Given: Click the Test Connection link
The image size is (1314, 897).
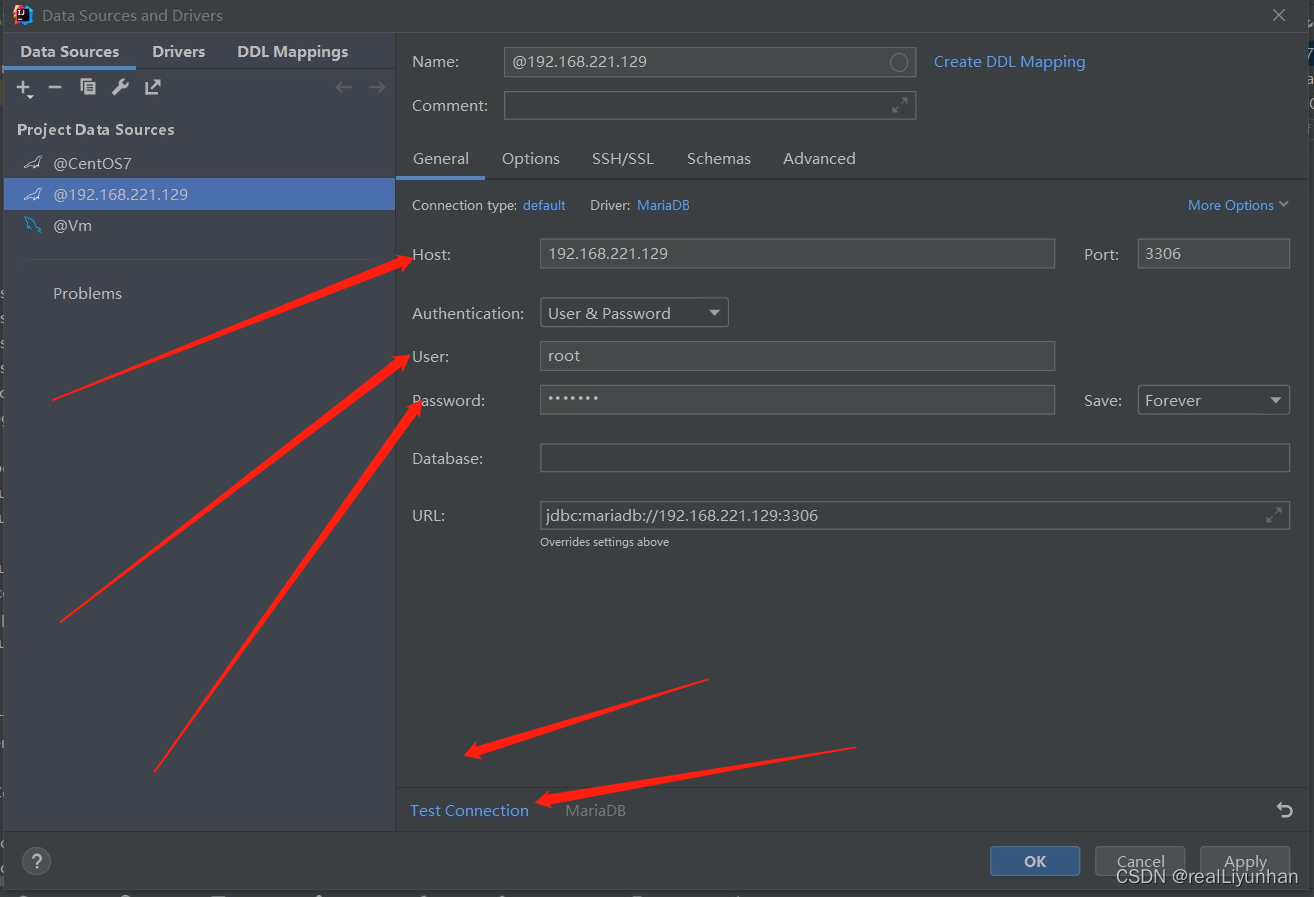Looking at the screenshot, I should [469, 810].
